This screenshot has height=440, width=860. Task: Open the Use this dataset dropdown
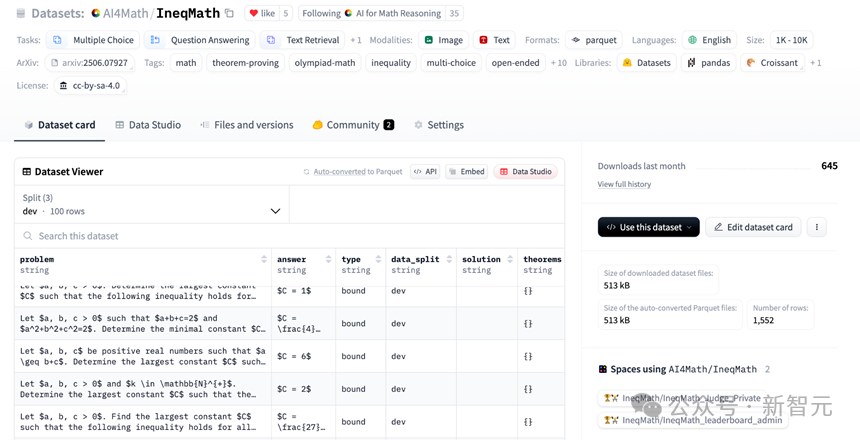click(648, 227)
